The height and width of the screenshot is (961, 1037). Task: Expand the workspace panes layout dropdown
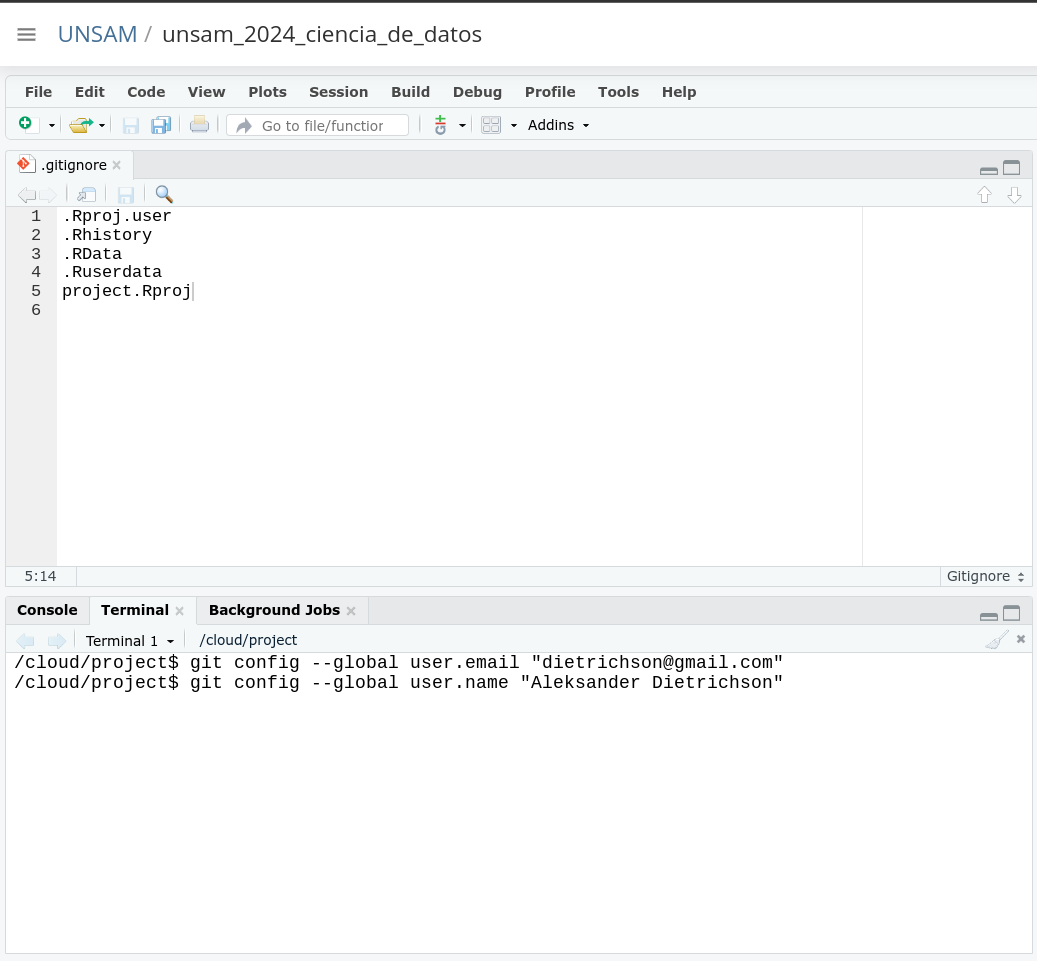click(513, 125)
